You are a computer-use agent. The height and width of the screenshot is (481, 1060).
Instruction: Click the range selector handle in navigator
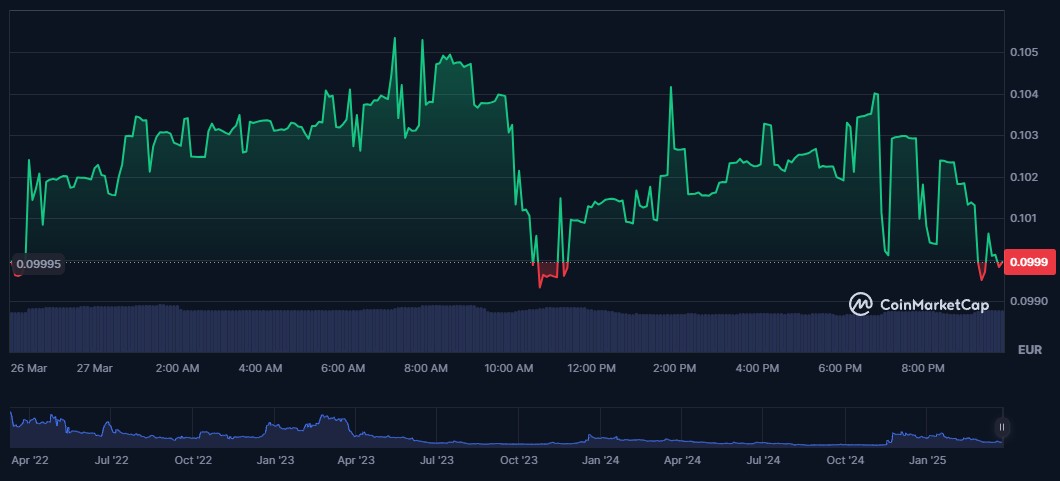click(1001, 427)
